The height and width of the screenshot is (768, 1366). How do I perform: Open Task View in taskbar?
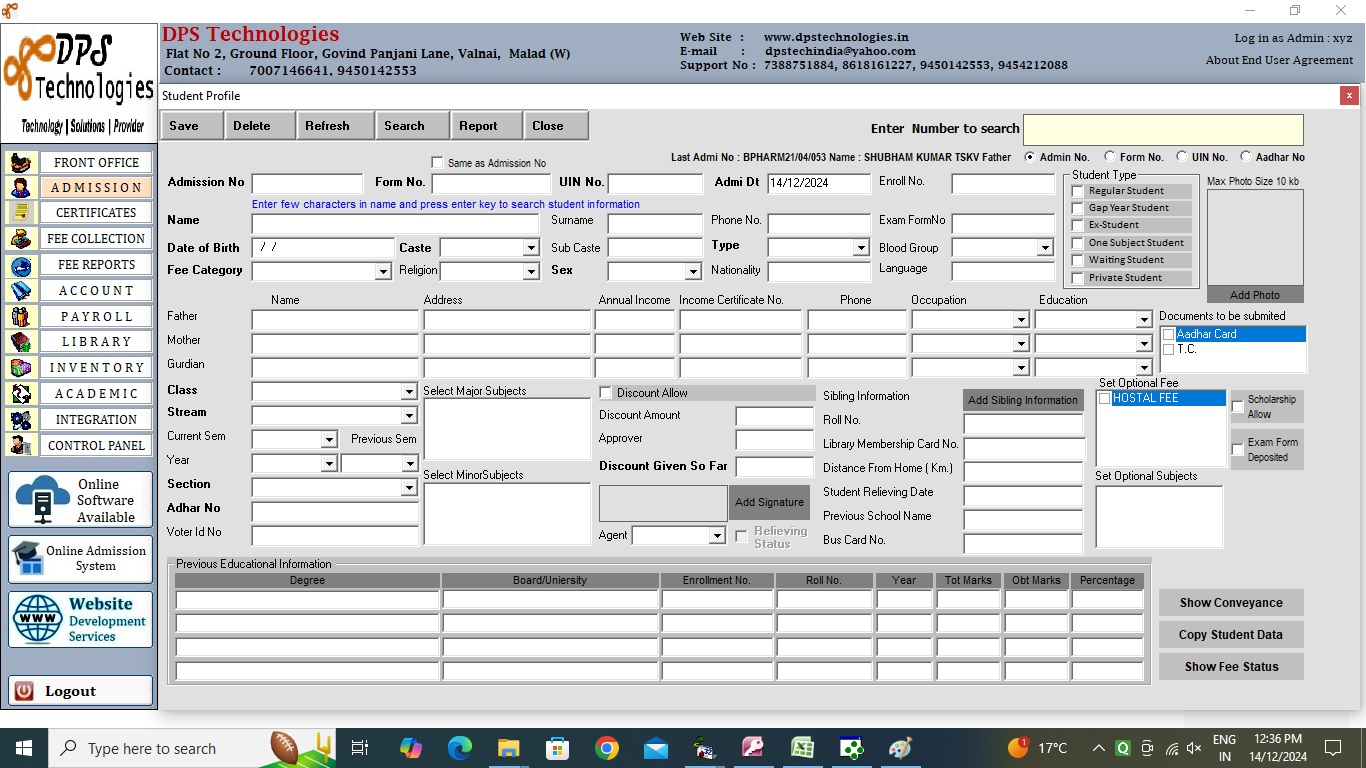[360, 748]
